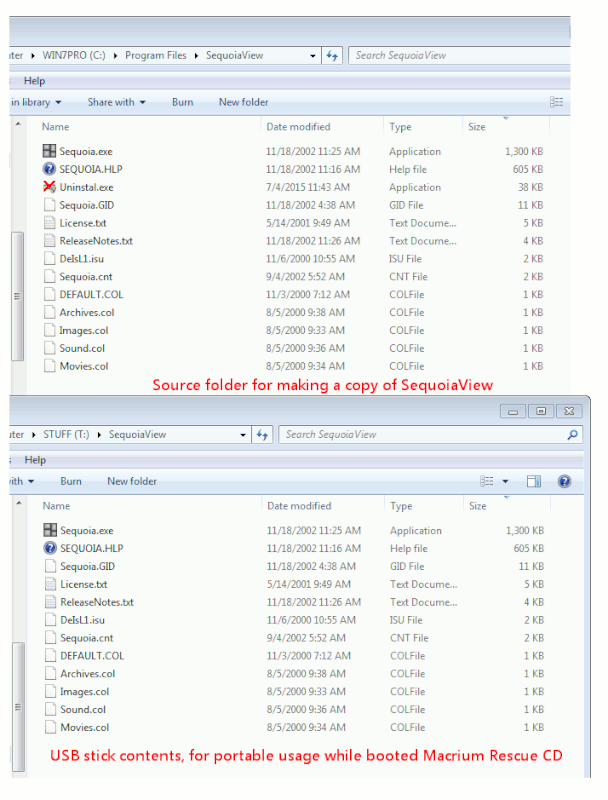608x800 pixels.
Task: Refresh the Program Files SequoiaView folder
Action: click(332, 56)
